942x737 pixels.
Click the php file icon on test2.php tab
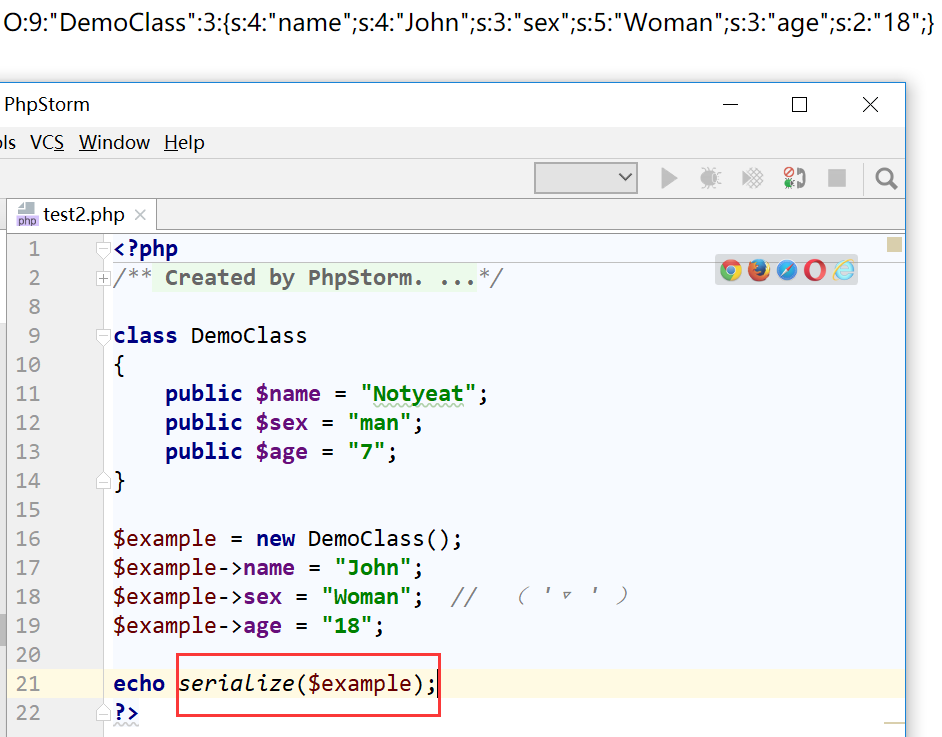pos(27,214)
